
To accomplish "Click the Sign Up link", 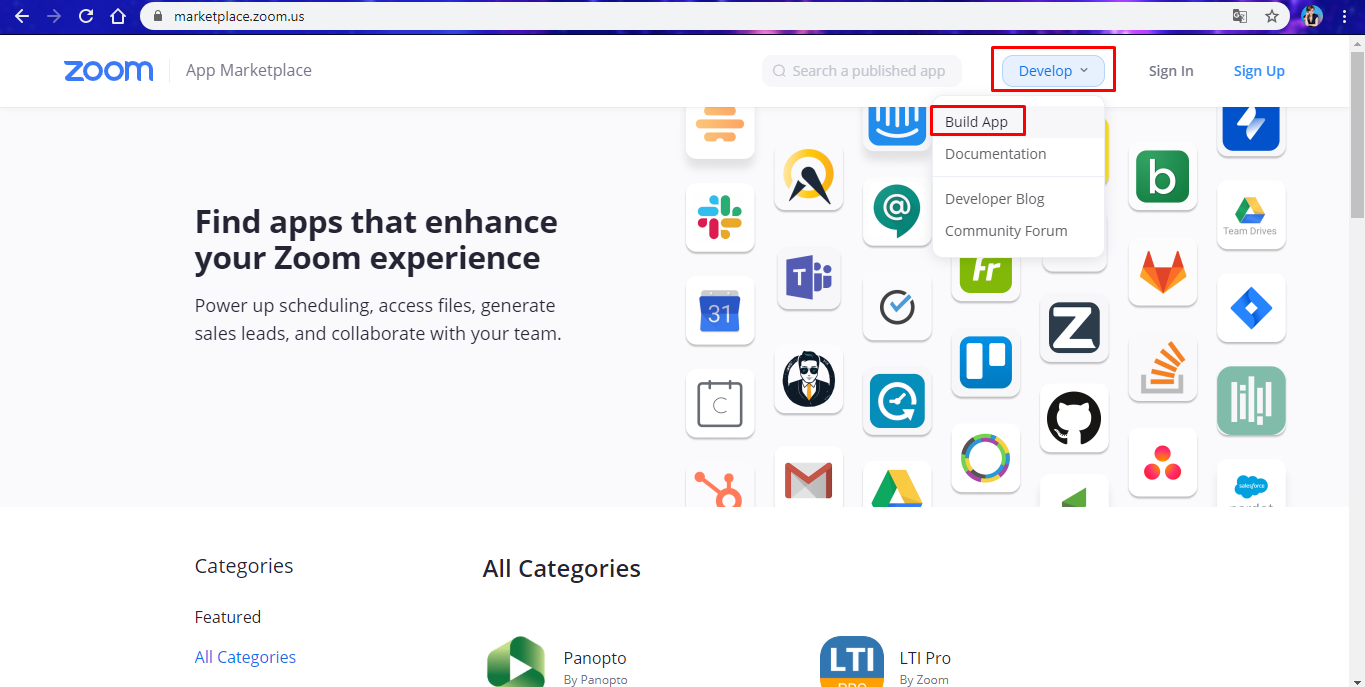I will (x=1259, y=71).
